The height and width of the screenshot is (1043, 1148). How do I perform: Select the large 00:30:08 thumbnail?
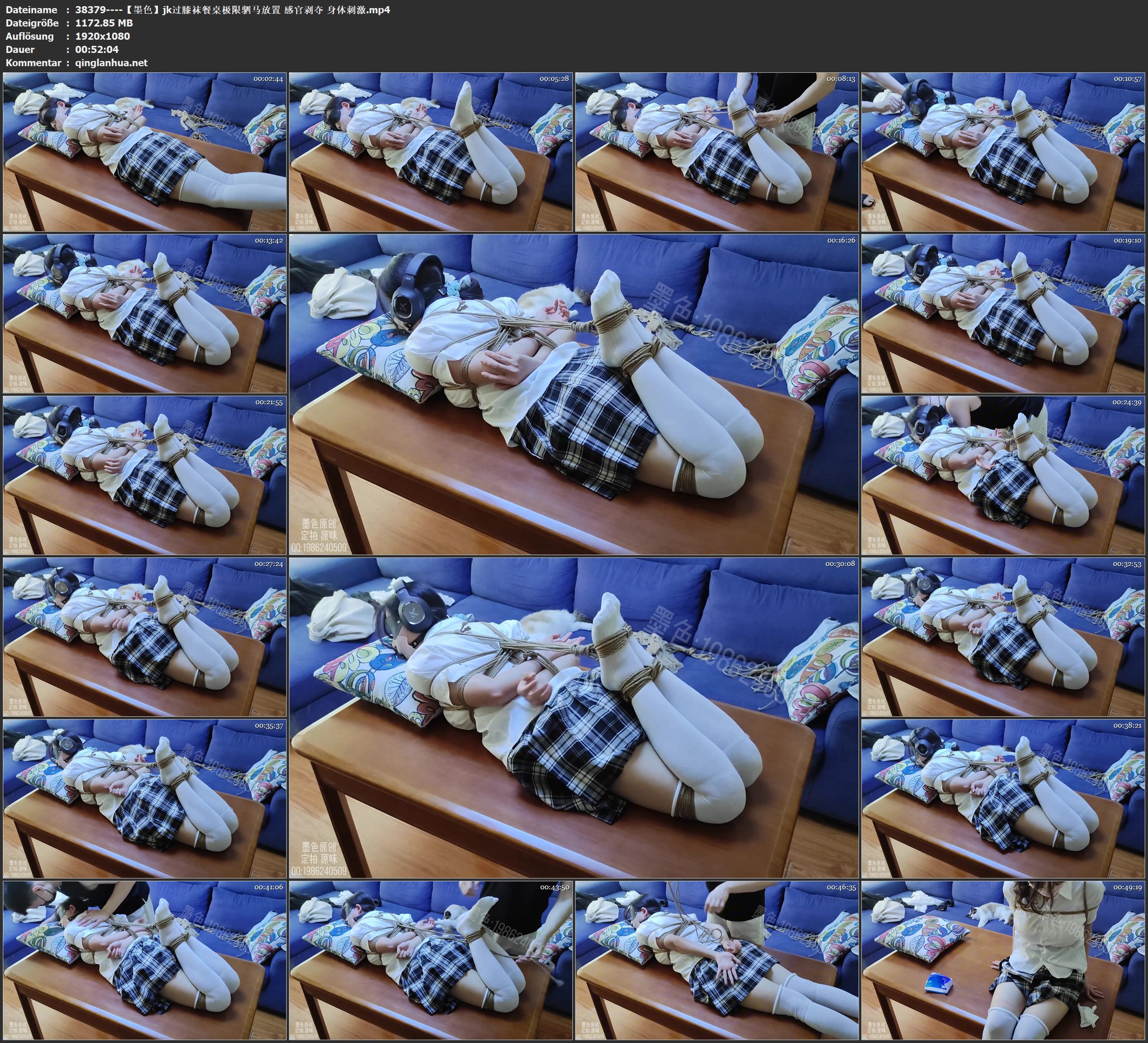(x=573, y=718)
